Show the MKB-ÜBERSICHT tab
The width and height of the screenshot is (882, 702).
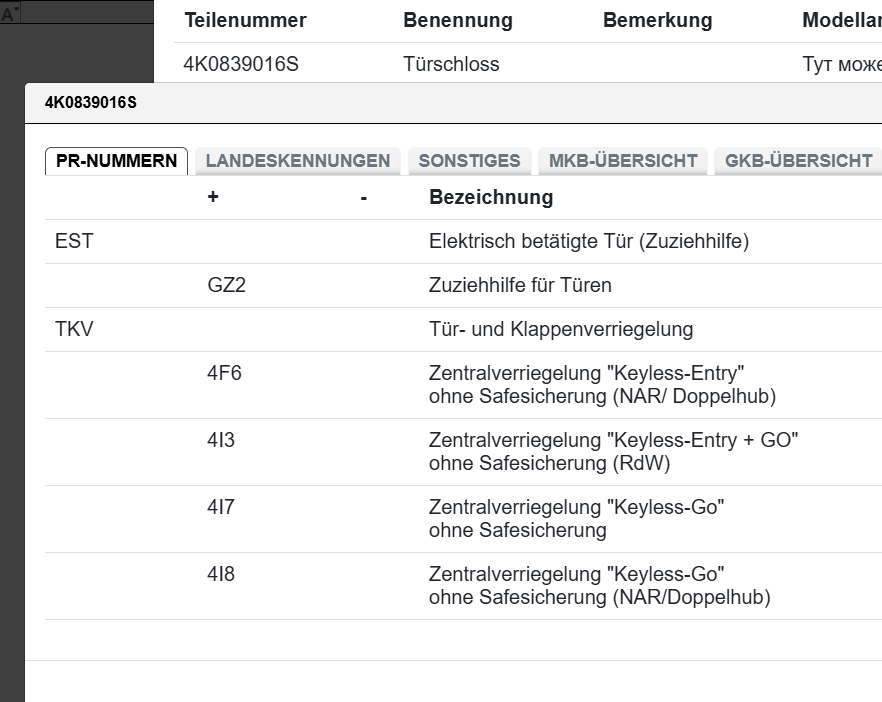tap(623, 161)
